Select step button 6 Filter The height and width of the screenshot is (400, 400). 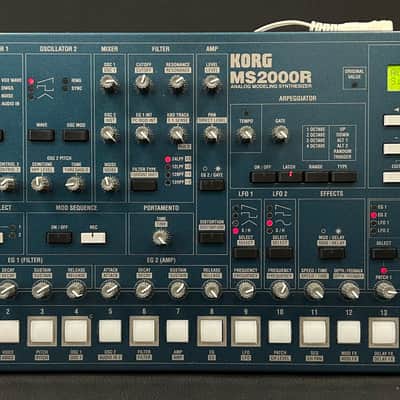(x=144, y=331)
